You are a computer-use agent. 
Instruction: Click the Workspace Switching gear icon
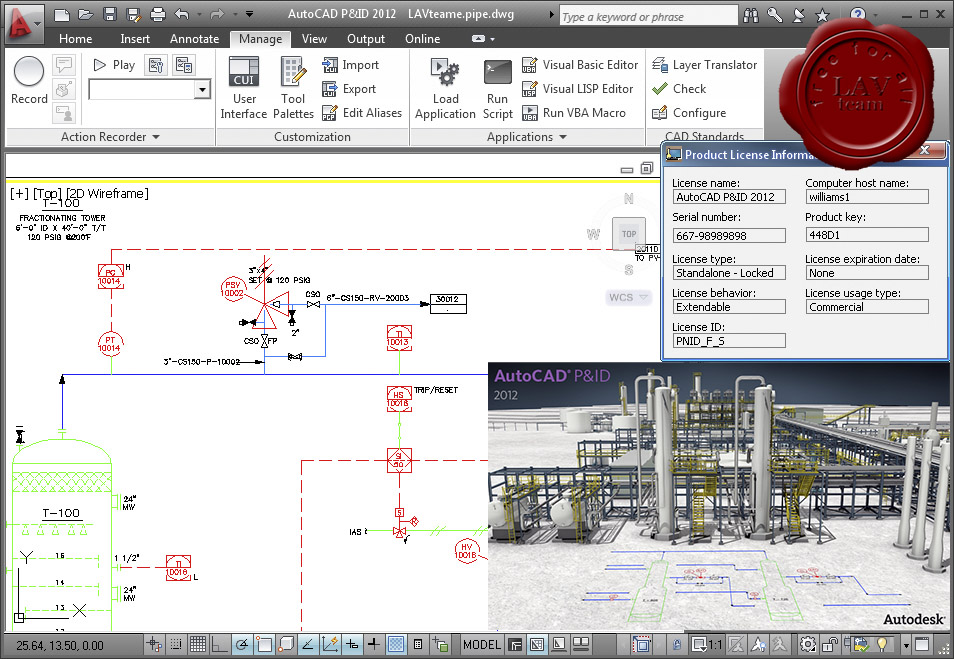[x=808, y=644]
